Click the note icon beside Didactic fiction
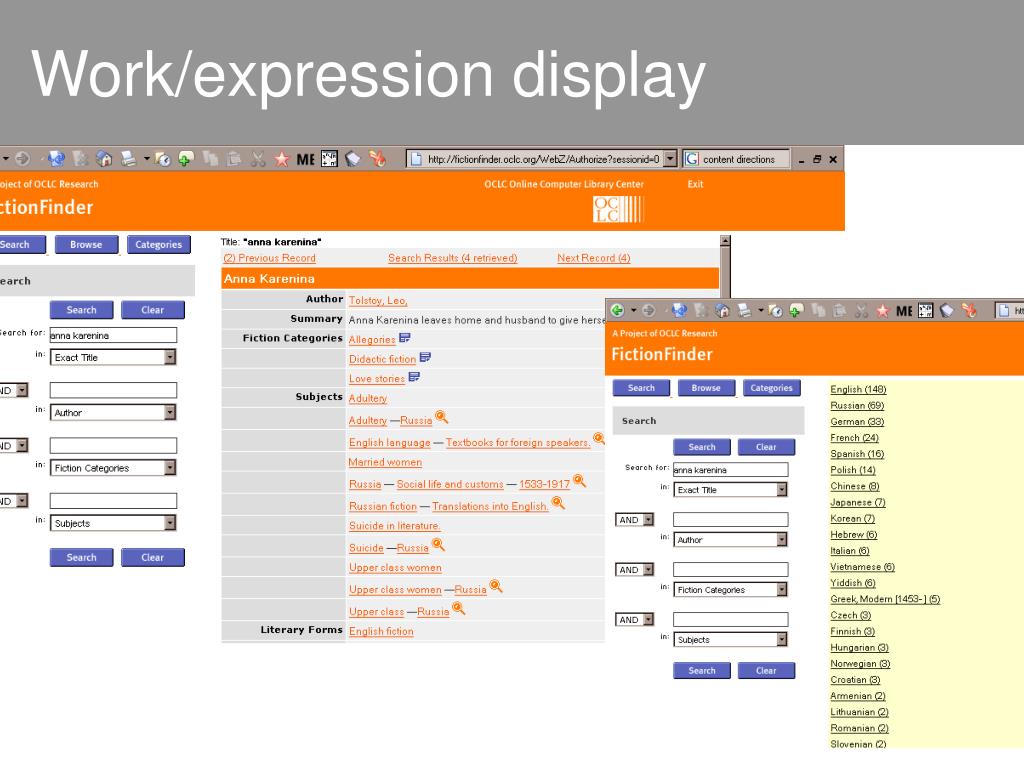This screenshot has height=768, width=1024. pyautogui.click(x=425, y=357)
